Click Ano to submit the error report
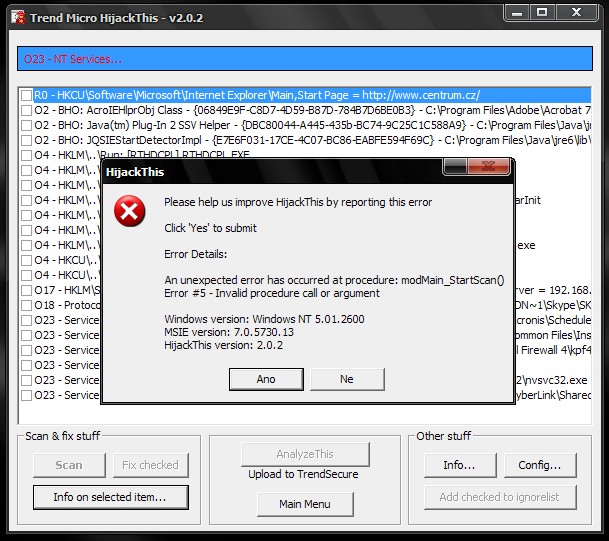The width and height of the screenshot is (609, 541). pos(266,379)
